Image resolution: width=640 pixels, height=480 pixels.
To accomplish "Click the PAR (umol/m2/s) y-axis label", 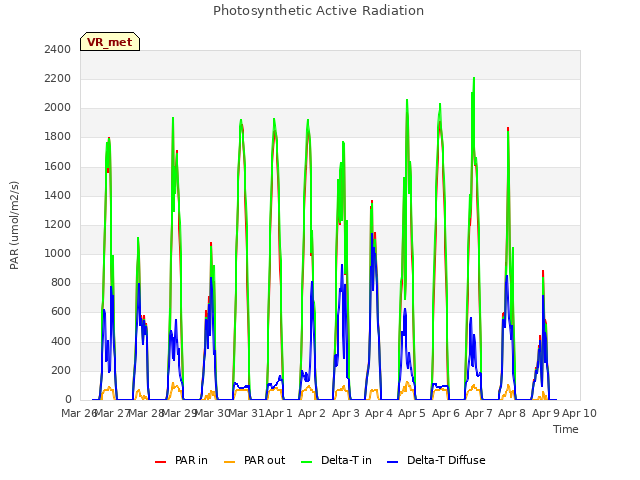I will tap(14, 225).
